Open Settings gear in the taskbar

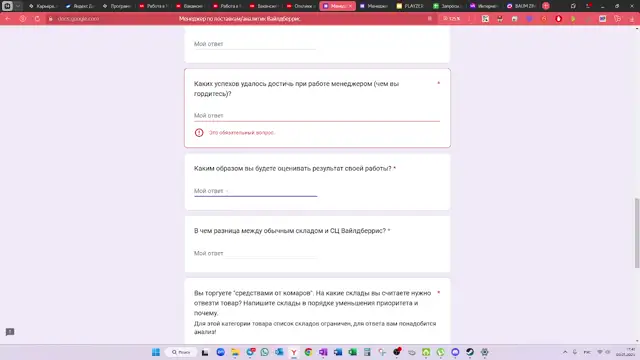point(484,352)
